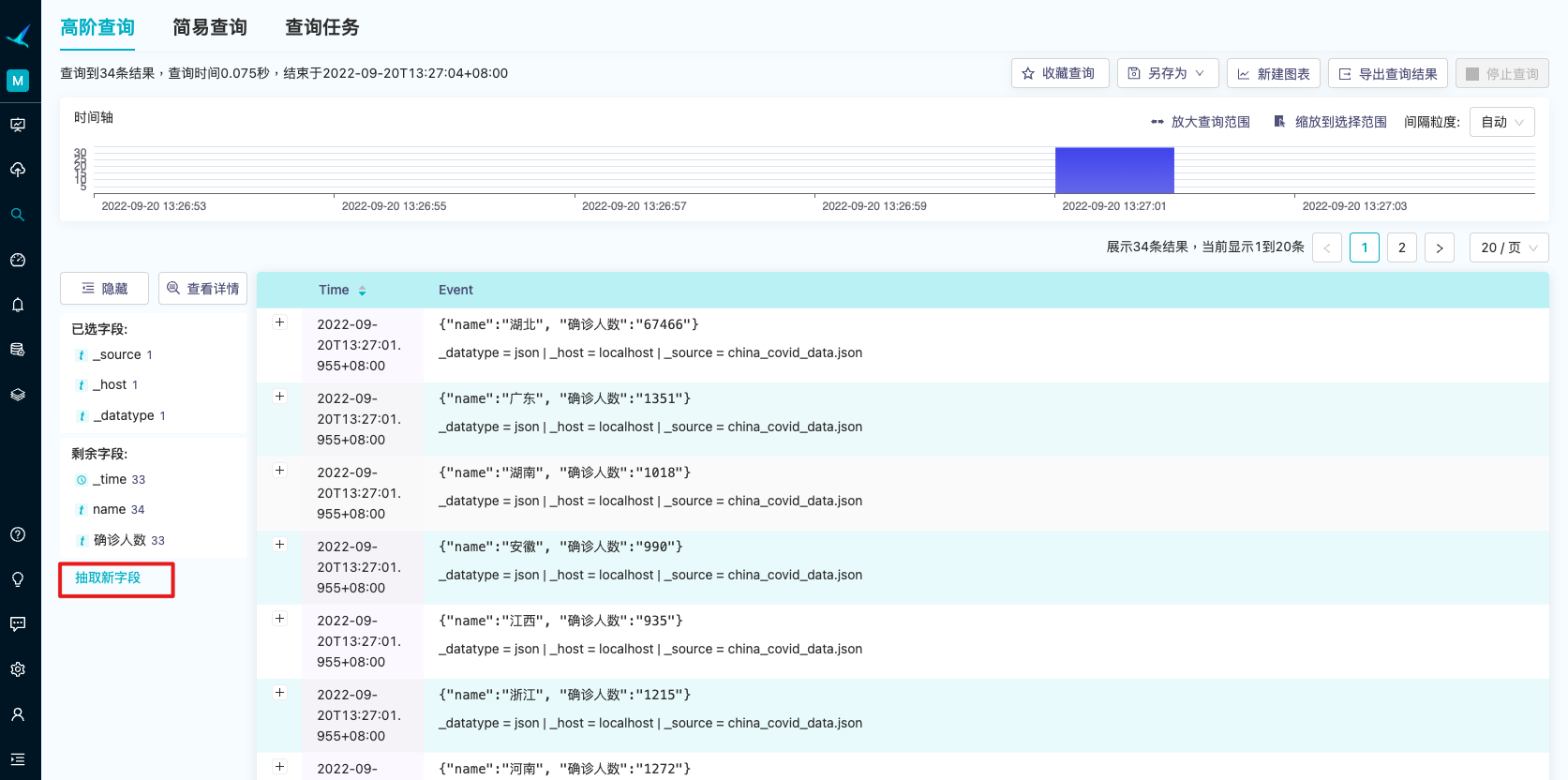Go to the next results page arrow
The width and height of the screenshot is (1568, 780).
[x=1440, y=247]
